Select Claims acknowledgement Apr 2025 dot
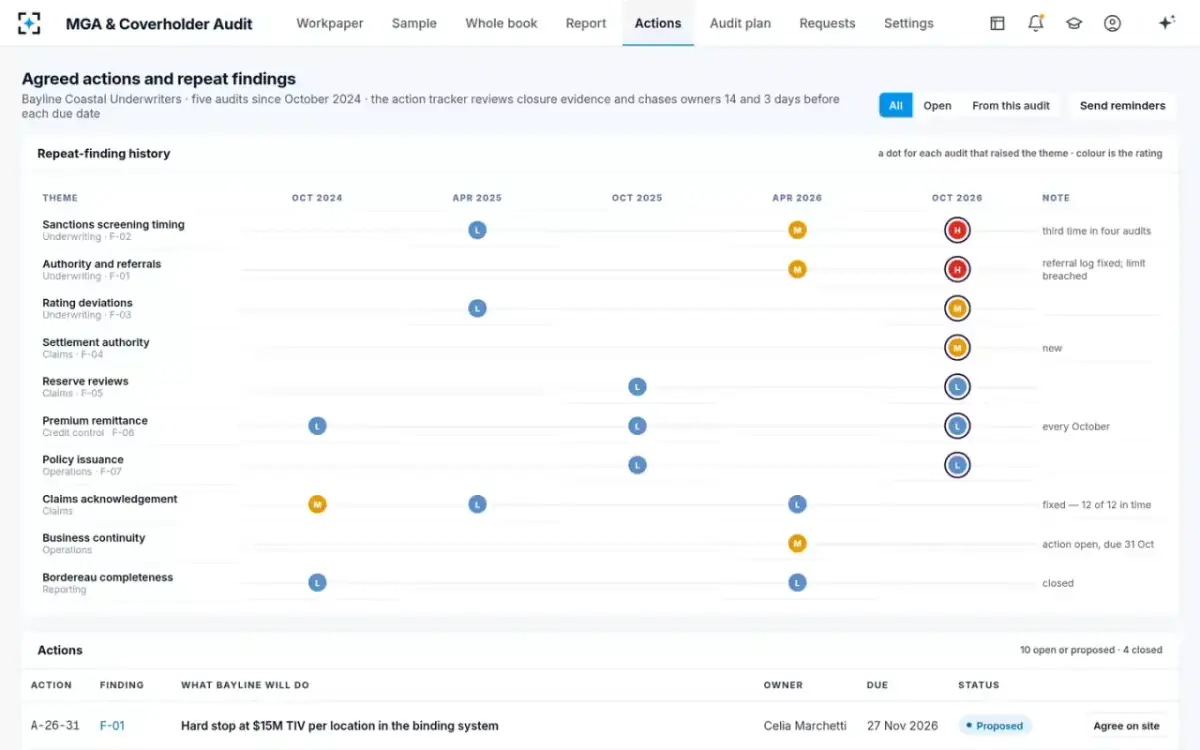The image size is (1200, 750). point(477,504)
